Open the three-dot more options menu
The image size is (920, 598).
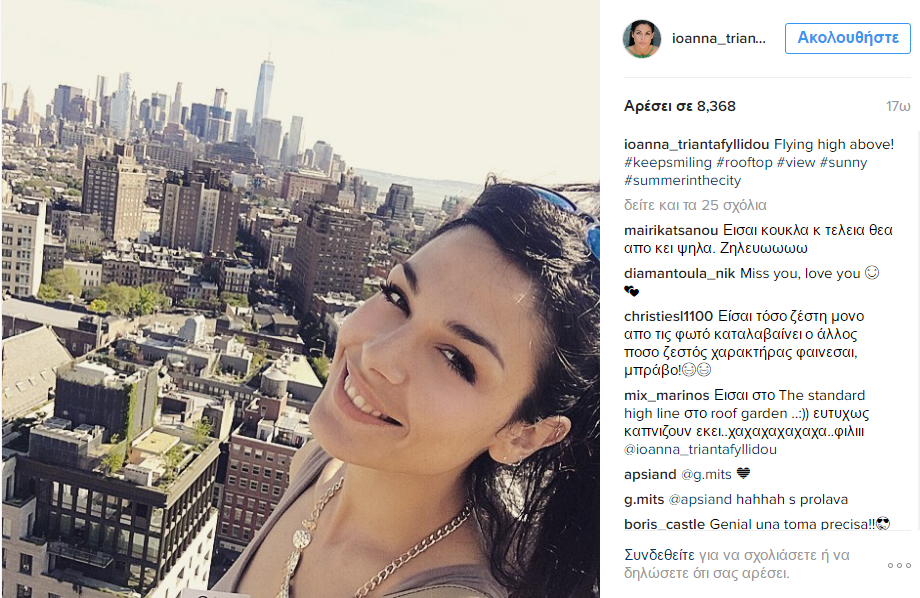click(899, 565)
